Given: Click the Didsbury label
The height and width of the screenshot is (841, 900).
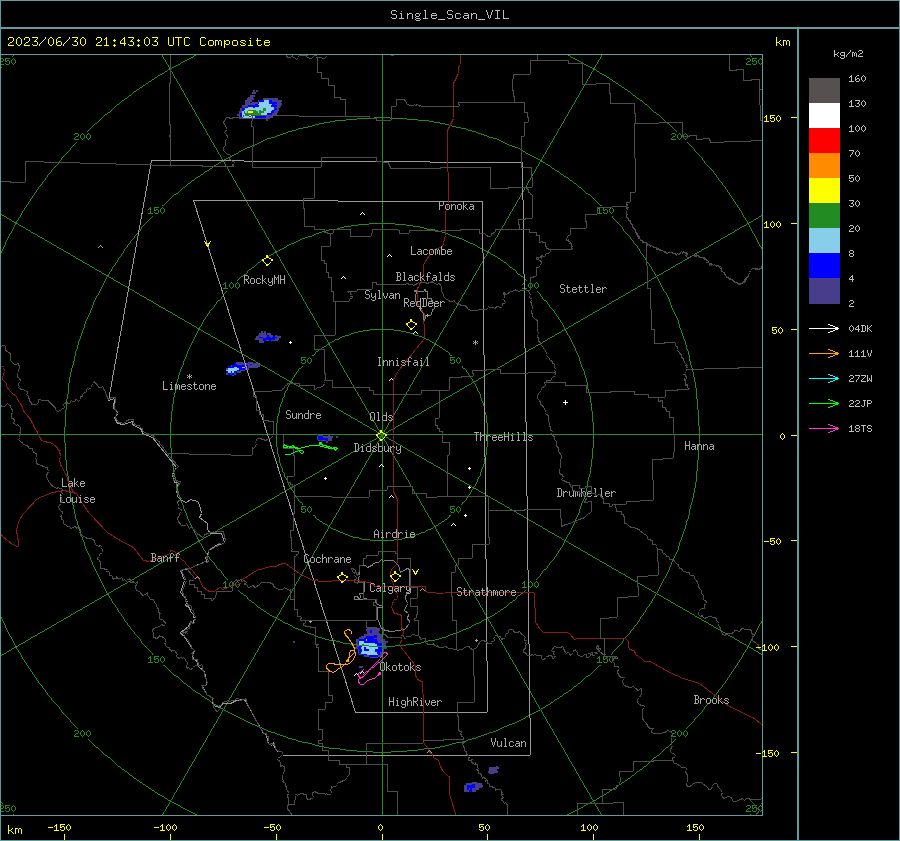Looking at the screenshot, I should click(377, 448).
